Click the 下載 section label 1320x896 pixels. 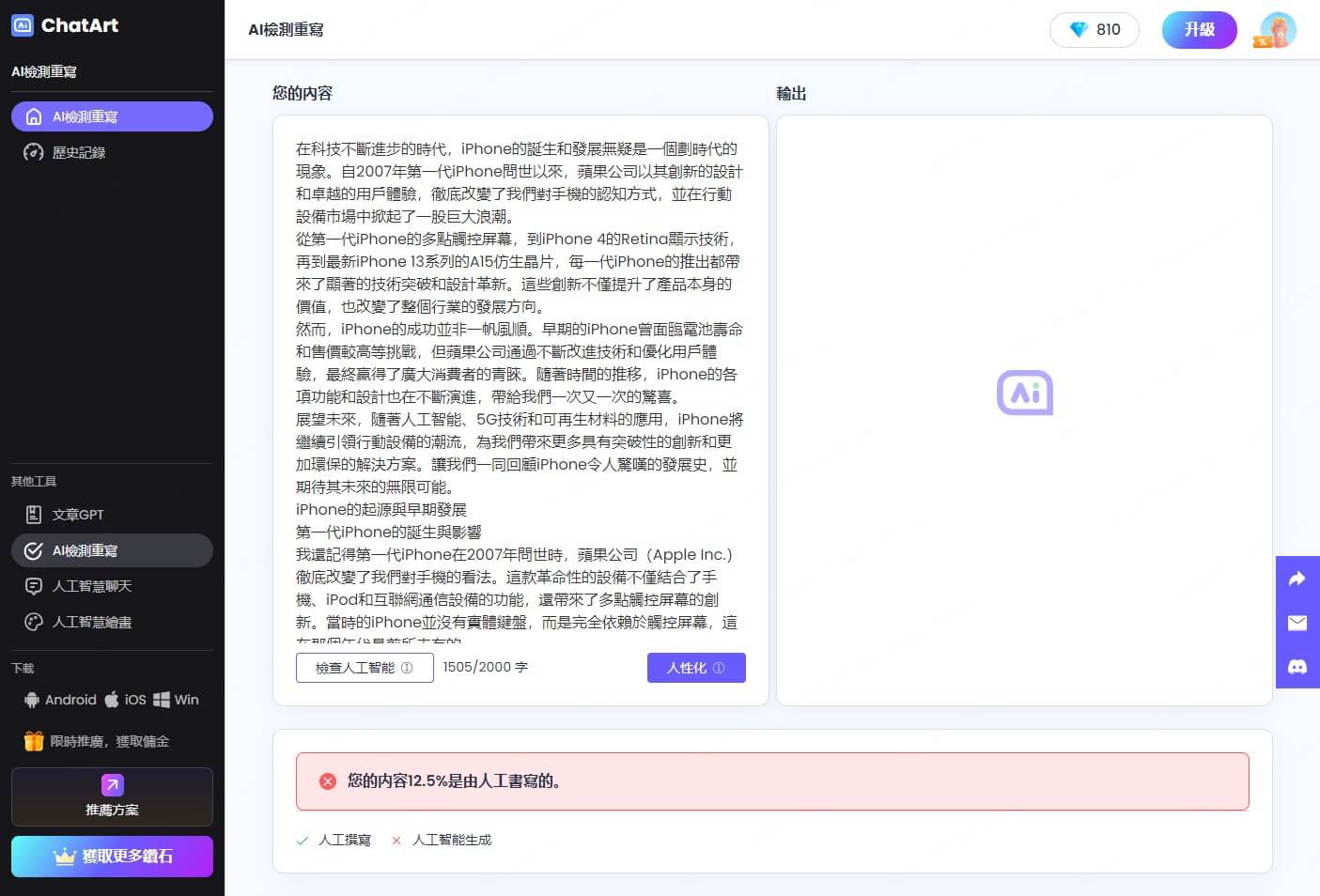[x=23, y=668]
